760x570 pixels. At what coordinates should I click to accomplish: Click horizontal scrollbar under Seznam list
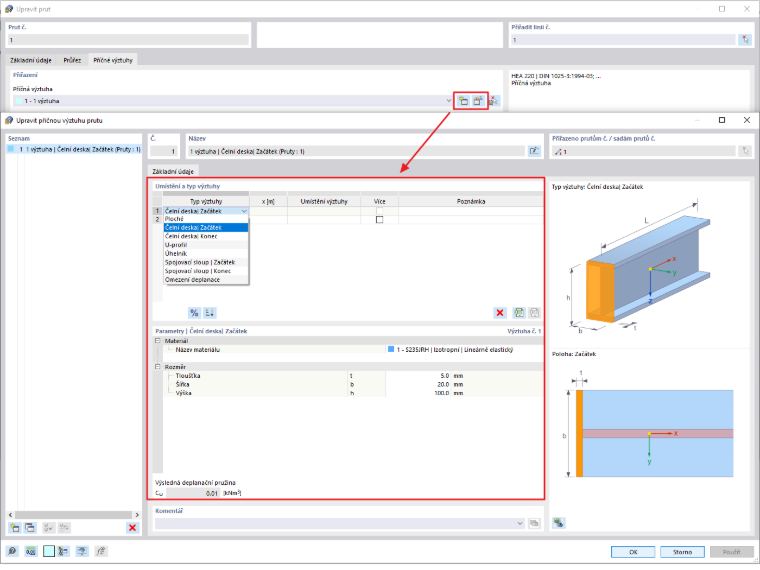(x=73, y=515)
